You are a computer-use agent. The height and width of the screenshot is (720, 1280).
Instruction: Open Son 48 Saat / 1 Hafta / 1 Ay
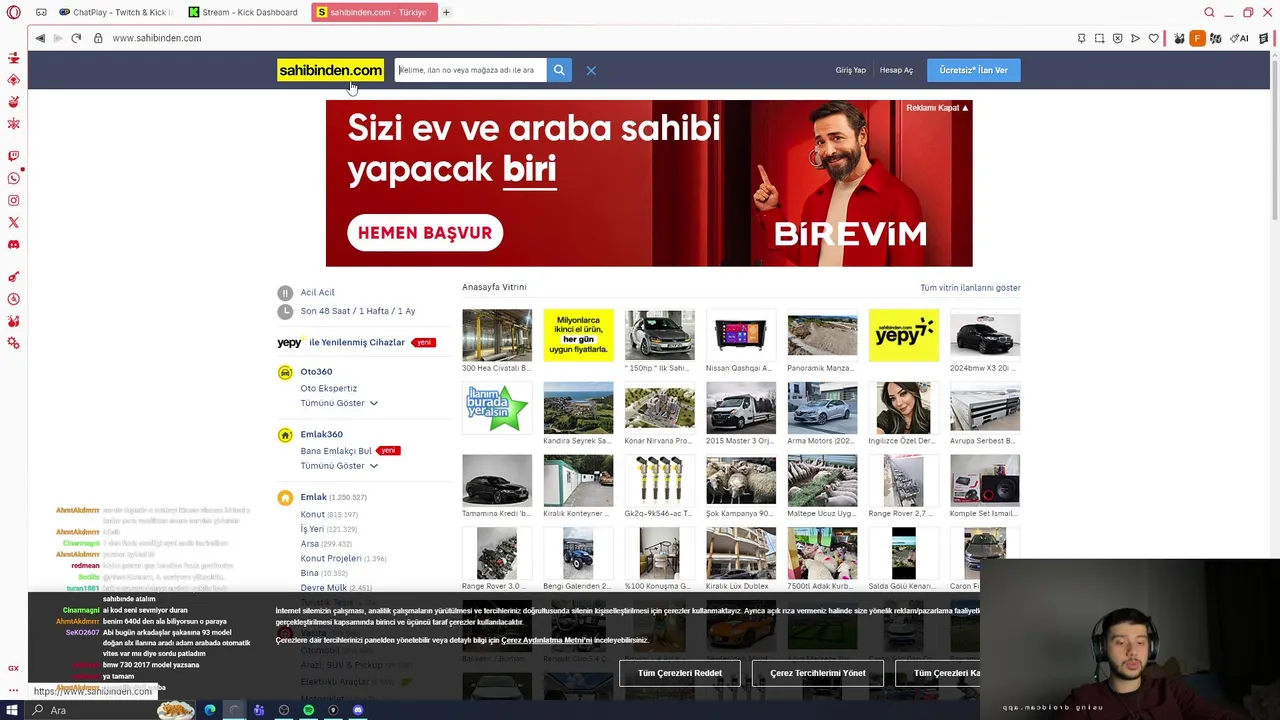[x=358, y=311]
